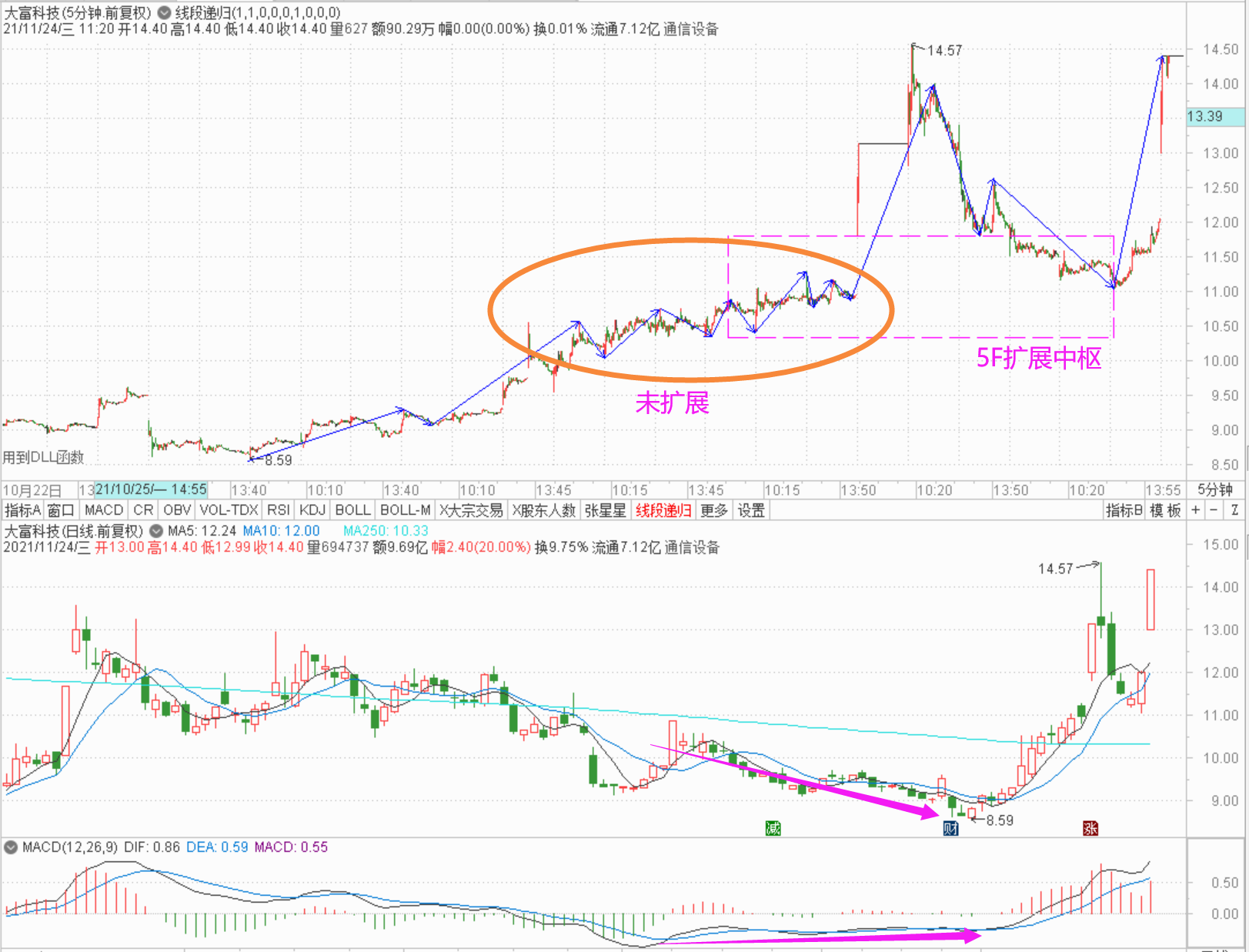This screenshot has width=1249, height=952.
Task: Open the 更多 (more) indicators button
Action: click(713, 510)
